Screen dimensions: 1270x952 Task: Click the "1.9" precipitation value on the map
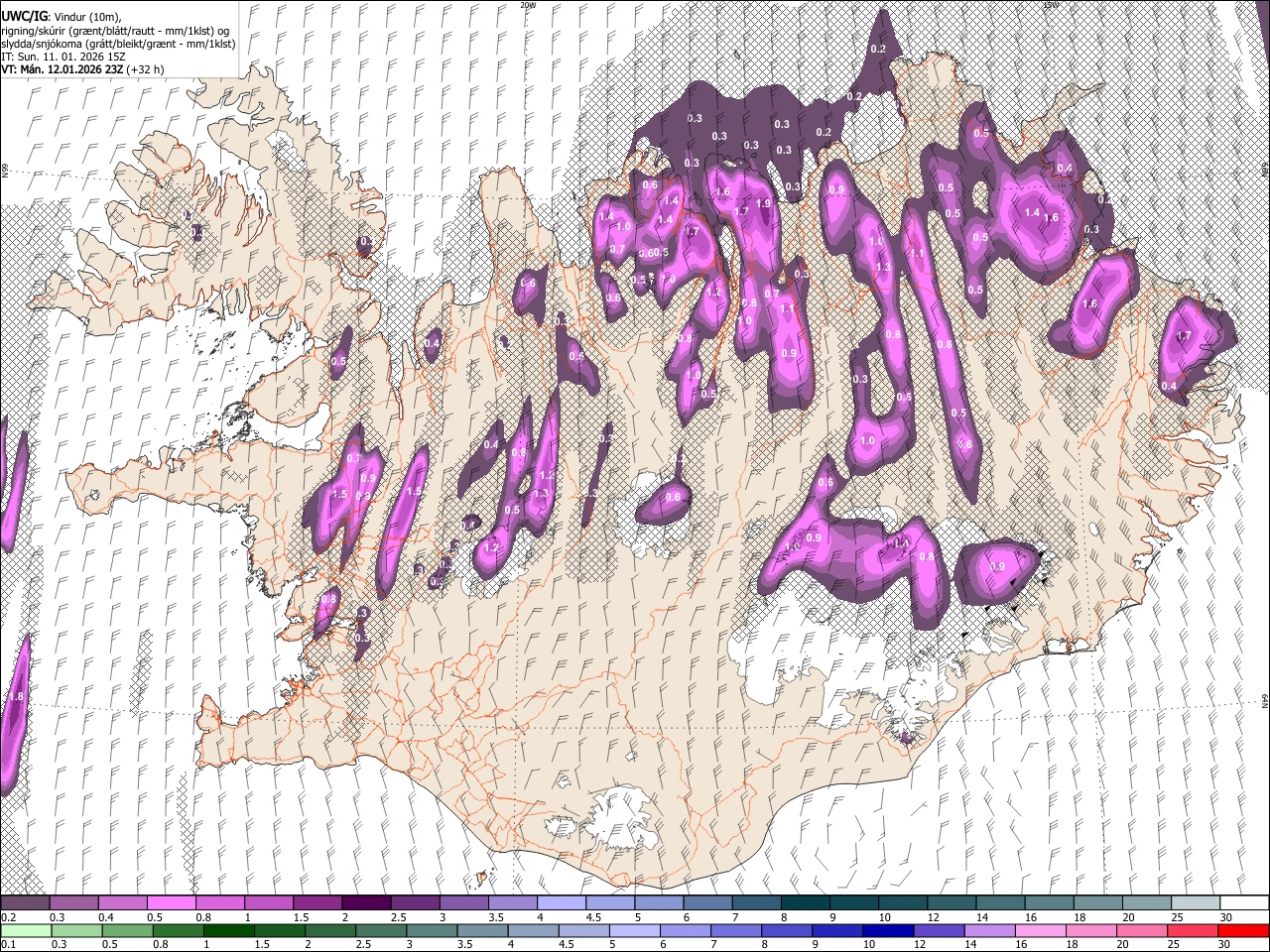[763, 203]
